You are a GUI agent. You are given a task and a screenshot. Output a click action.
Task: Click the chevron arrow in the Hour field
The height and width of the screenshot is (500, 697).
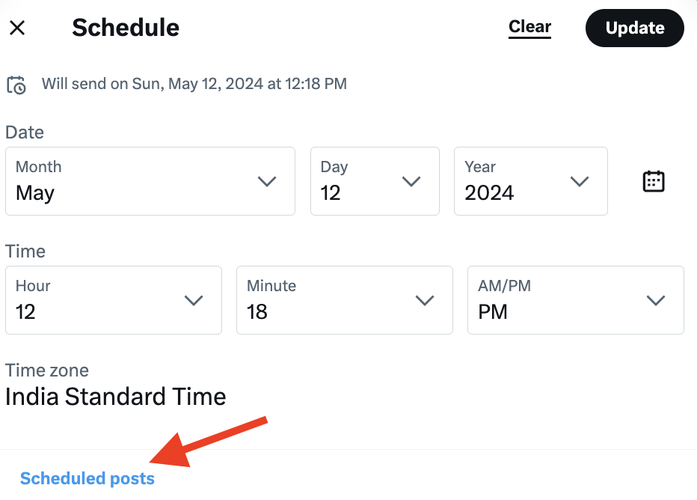pyautogui.click(x=194, y=300)
